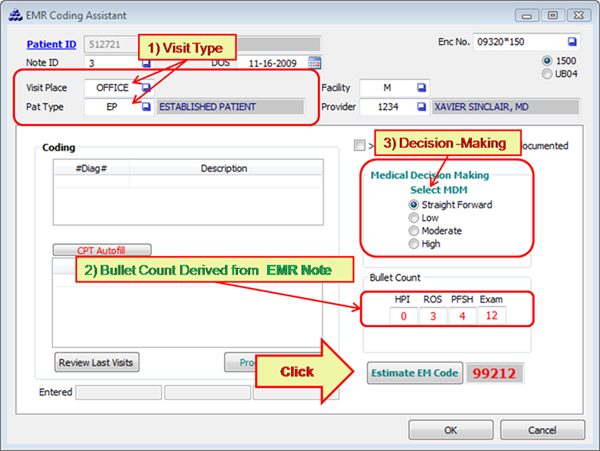Image resolution: width=600 pixels, height=451 pixels.
Task: Select High MDM option
Action: coord(415,243)
